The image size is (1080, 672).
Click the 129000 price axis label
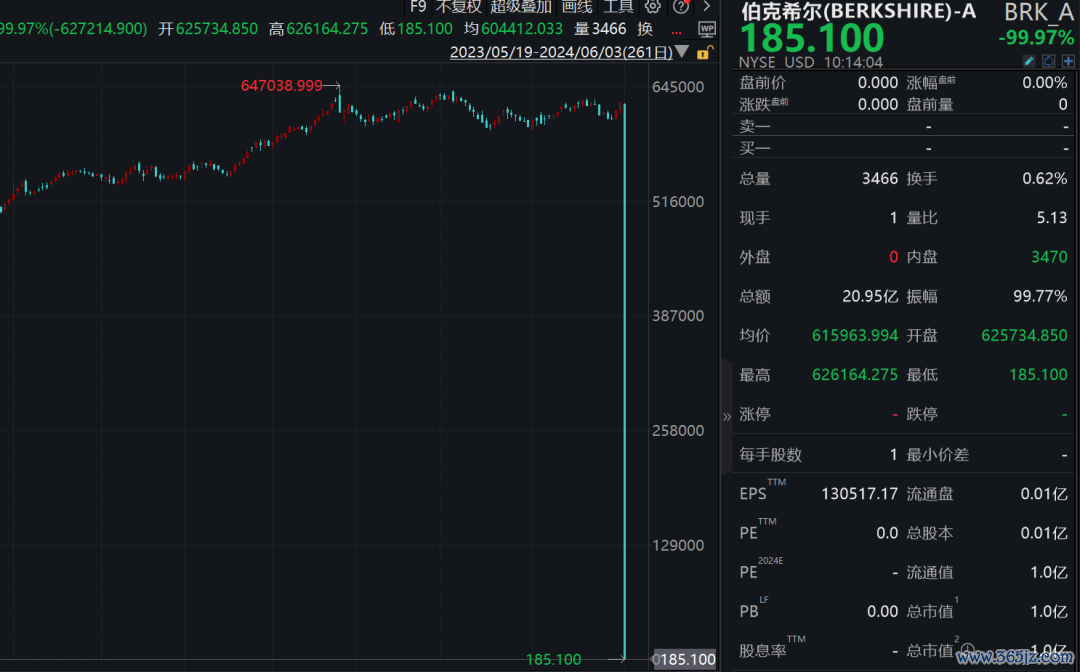(678, 545)
